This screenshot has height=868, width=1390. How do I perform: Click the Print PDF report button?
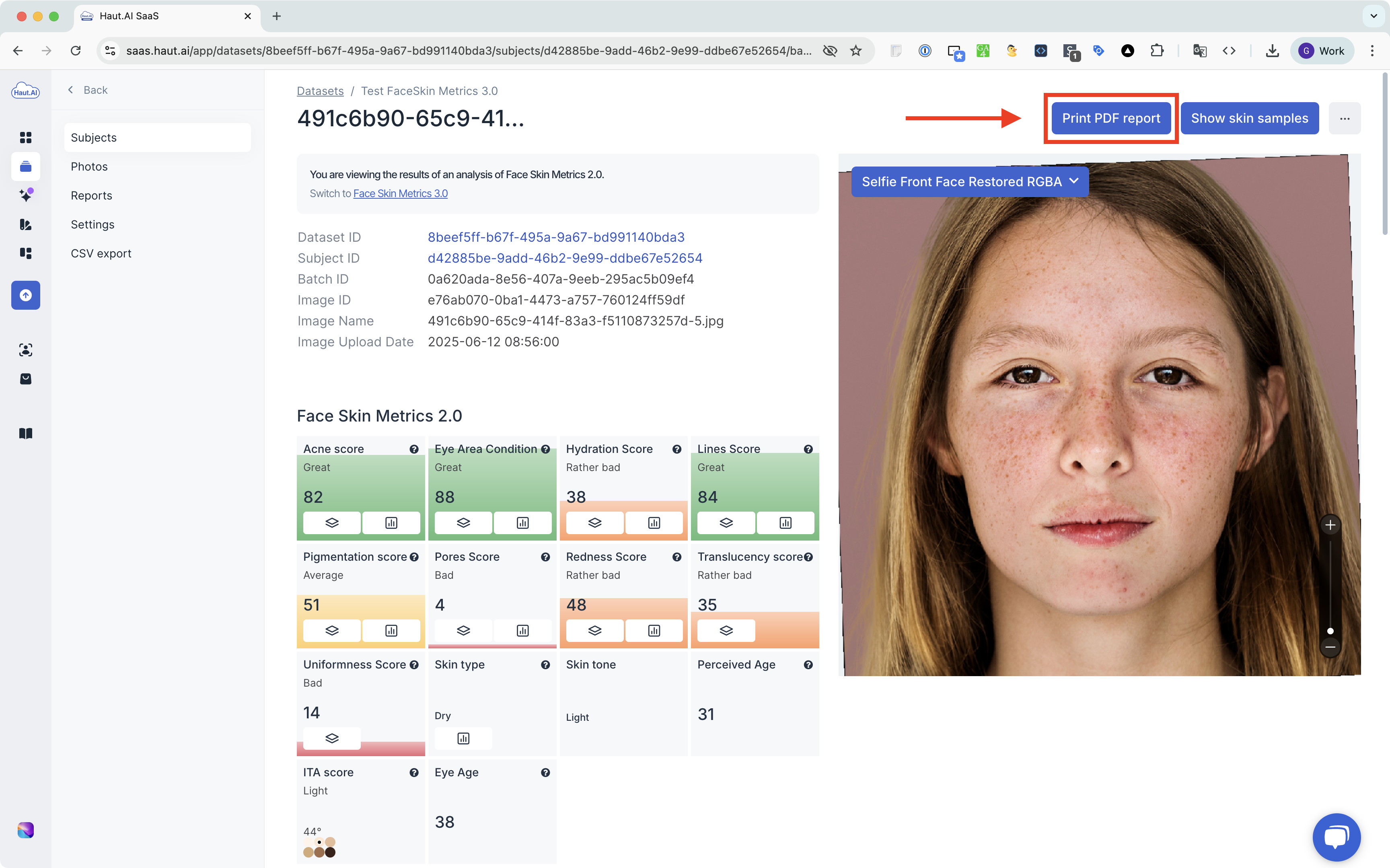[x=1110, y=118]
